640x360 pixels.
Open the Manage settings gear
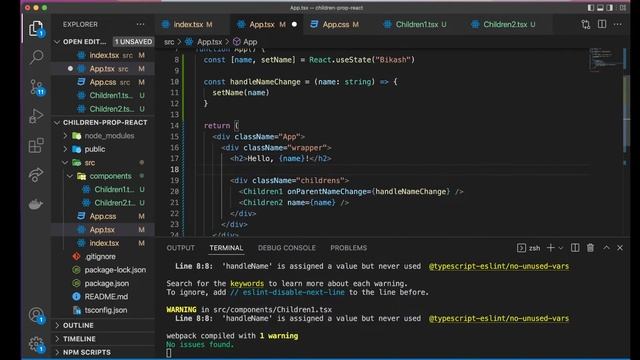click(x=36, y=344)
